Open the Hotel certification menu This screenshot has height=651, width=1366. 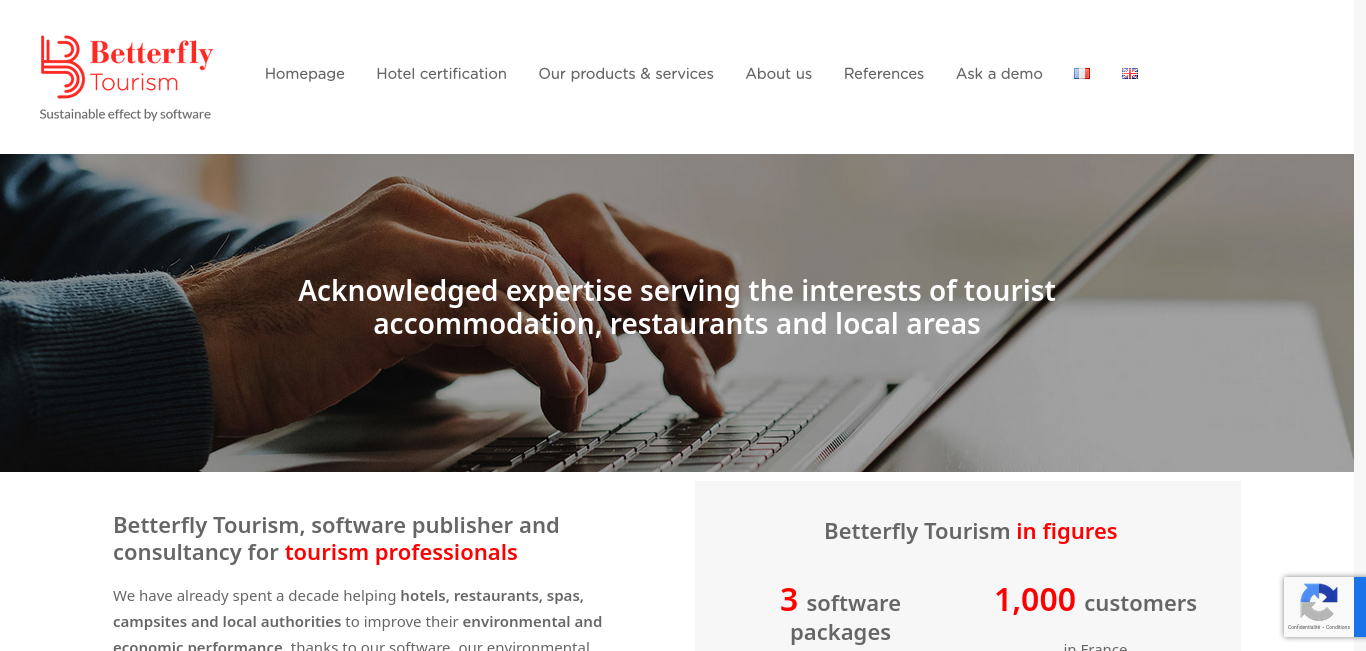441,74
